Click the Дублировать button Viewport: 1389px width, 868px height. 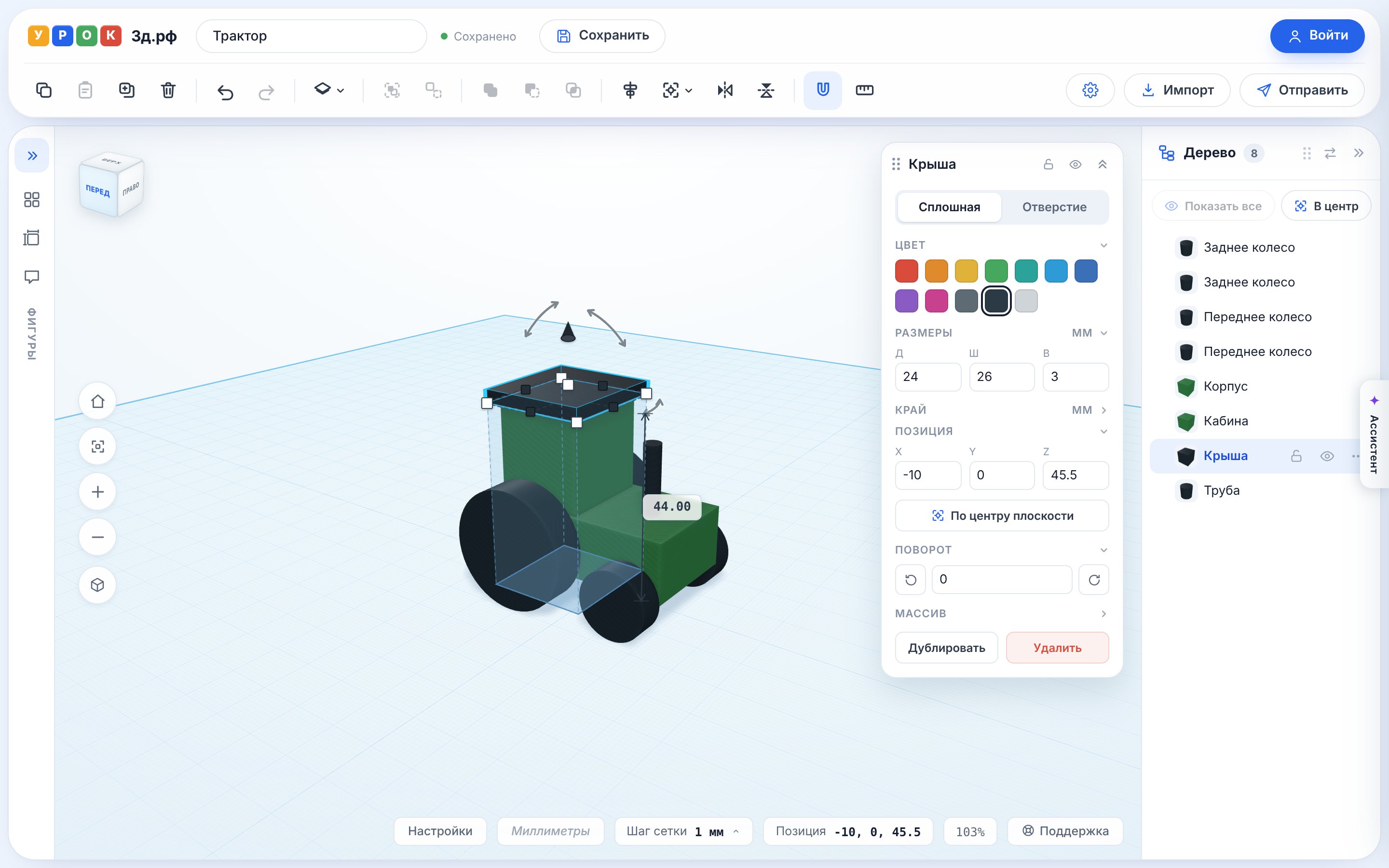pyautogui.click(x=946, y=648)
